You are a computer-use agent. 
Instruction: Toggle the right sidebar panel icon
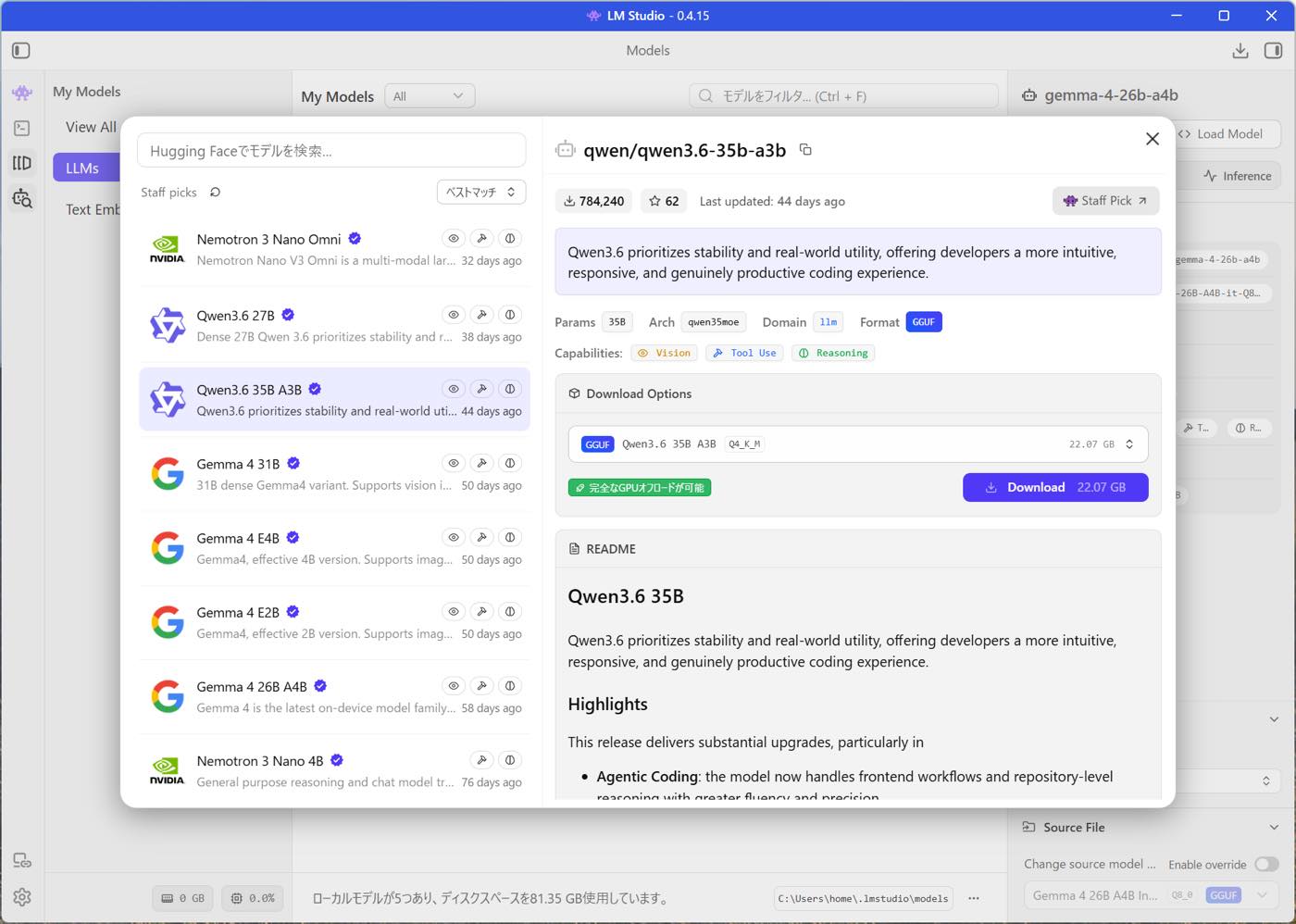click(x=1274, y=50)
